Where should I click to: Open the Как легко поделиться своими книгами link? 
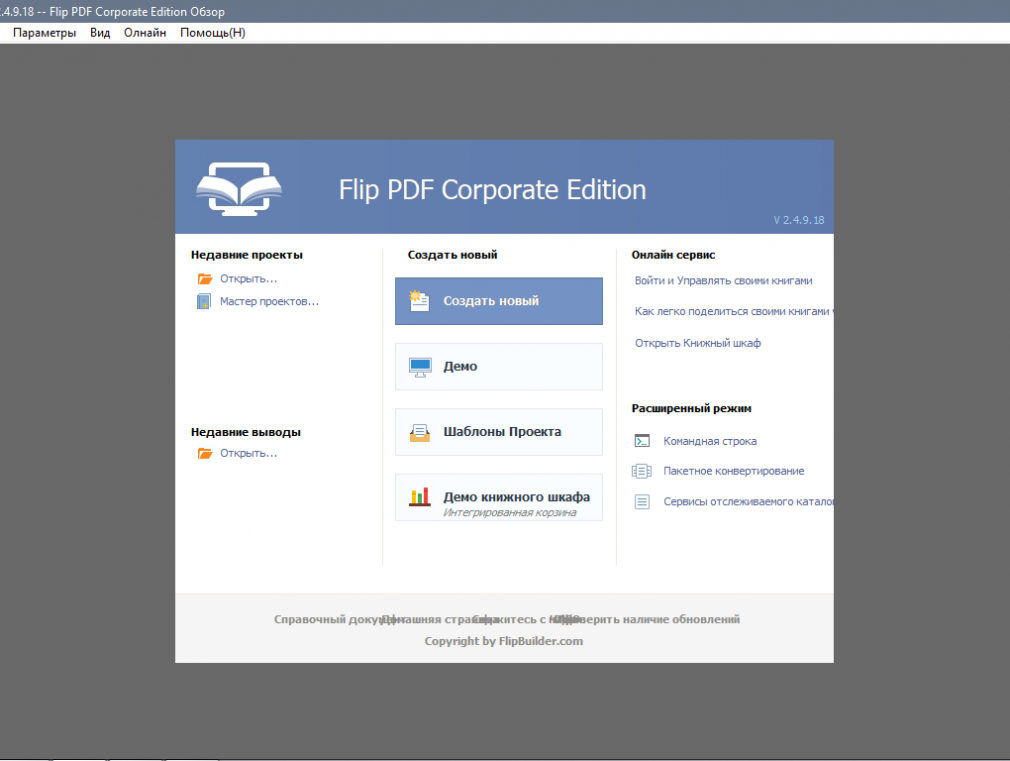click(x=734, y=311)
